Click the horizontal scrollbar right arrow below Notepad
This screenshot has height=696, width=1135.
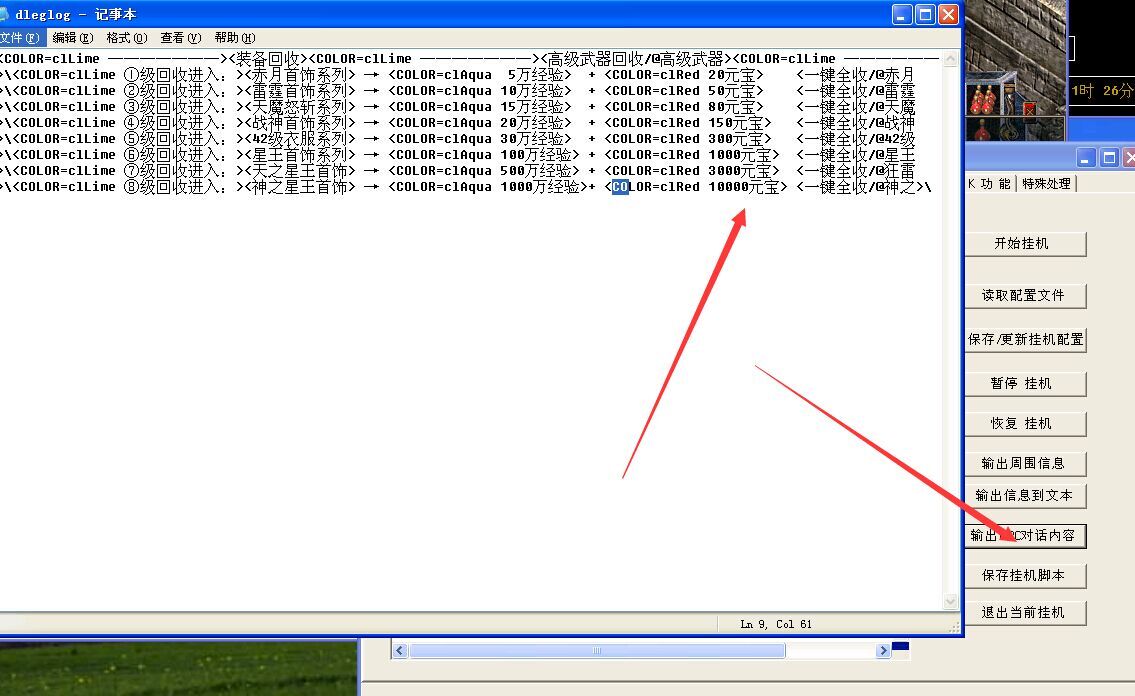(883, 650)
